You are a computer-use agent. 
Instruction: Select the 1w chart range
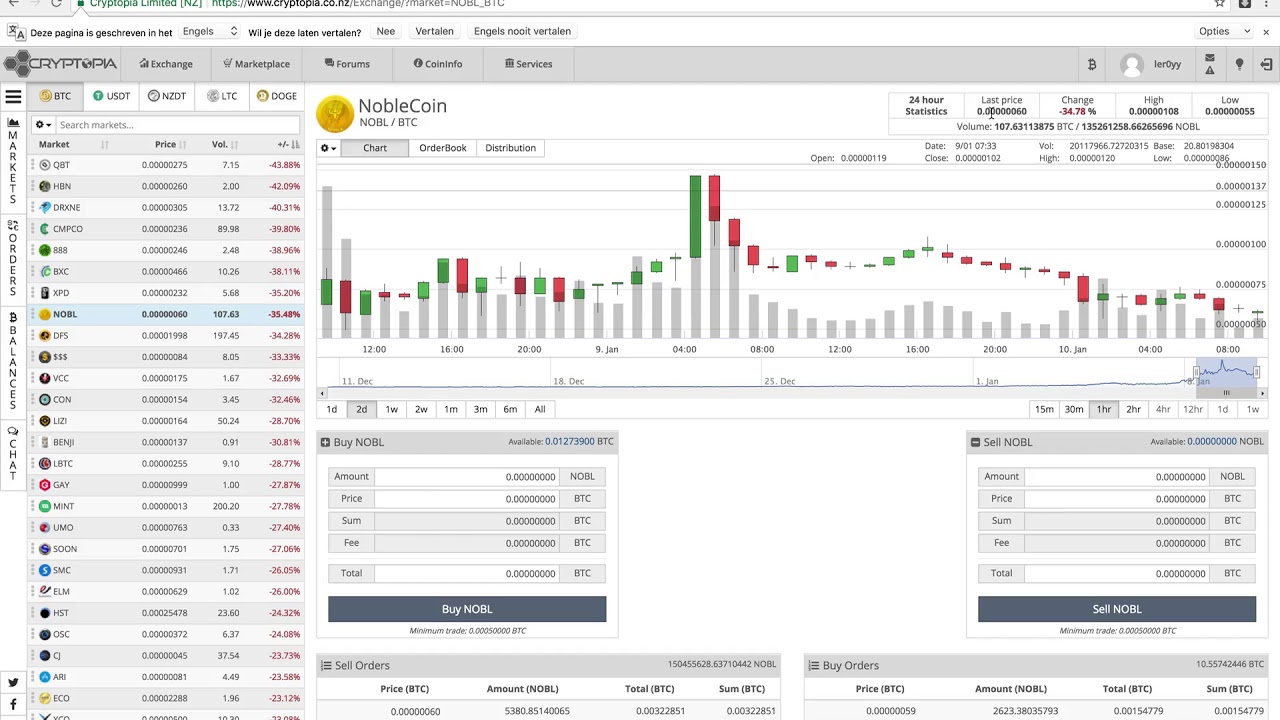391,409
